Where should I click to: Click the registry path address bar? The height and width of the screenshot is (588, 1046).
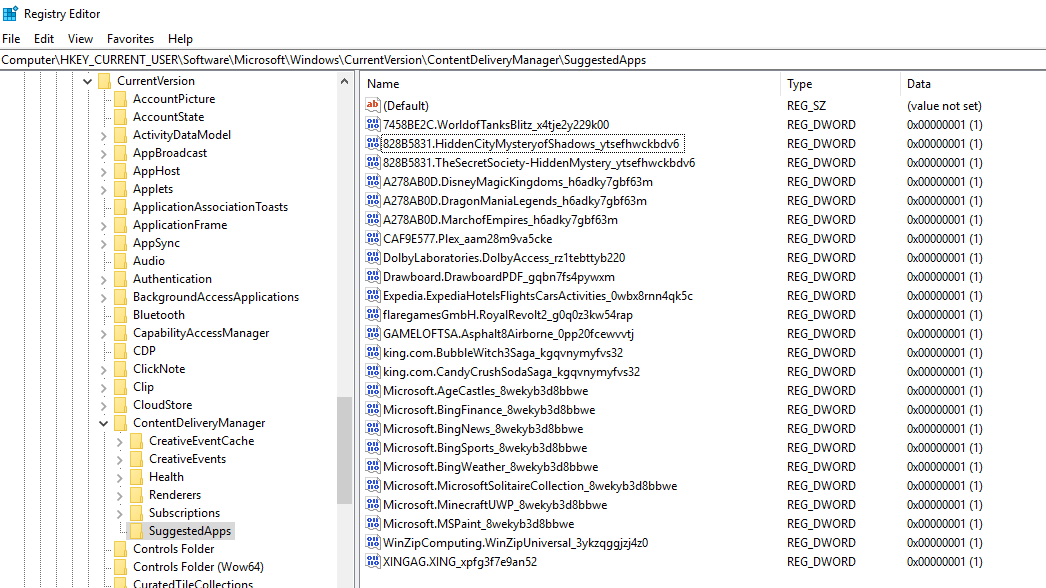click(523, 59)
